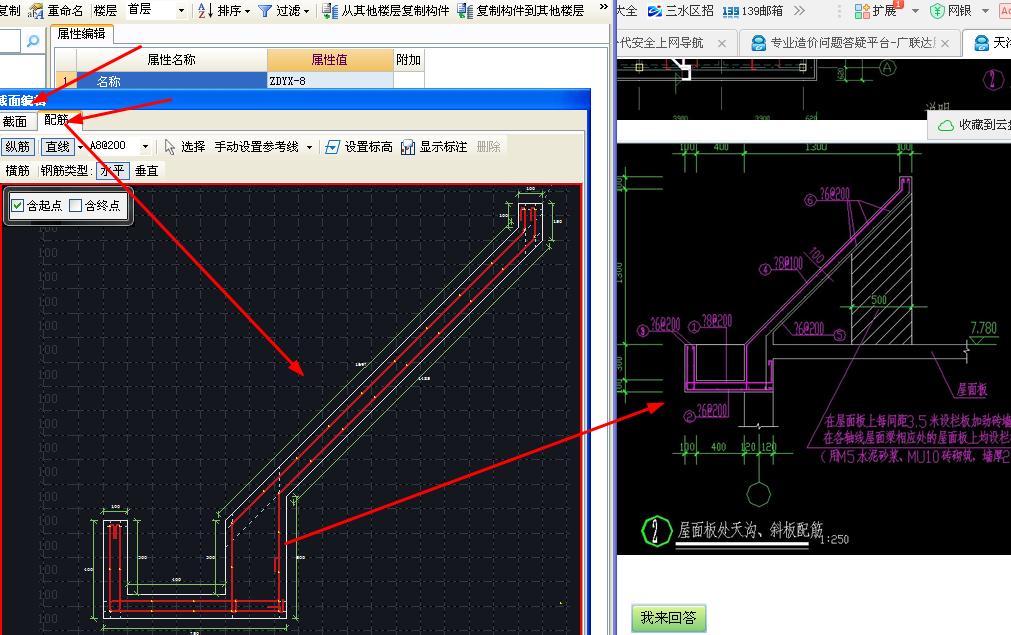Close the 安全上网导航 browser tab
Viewport: 1011px width, 635px height.
click(x=721, y=43)
